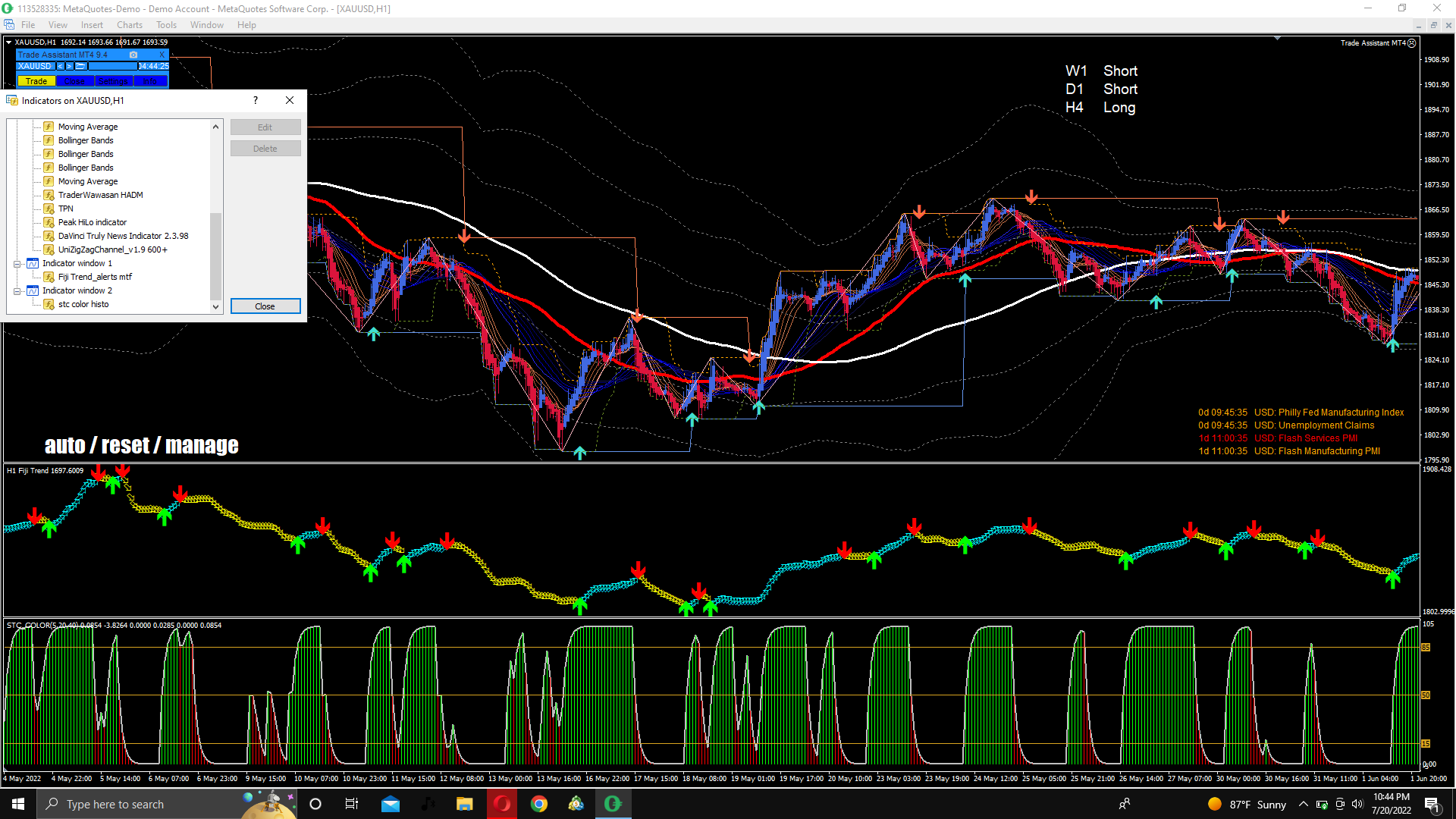The height and width of the screenshot is (819, 1456).
Task: Collapse the Indicator window 2 tree node
Action: point(17,291)
